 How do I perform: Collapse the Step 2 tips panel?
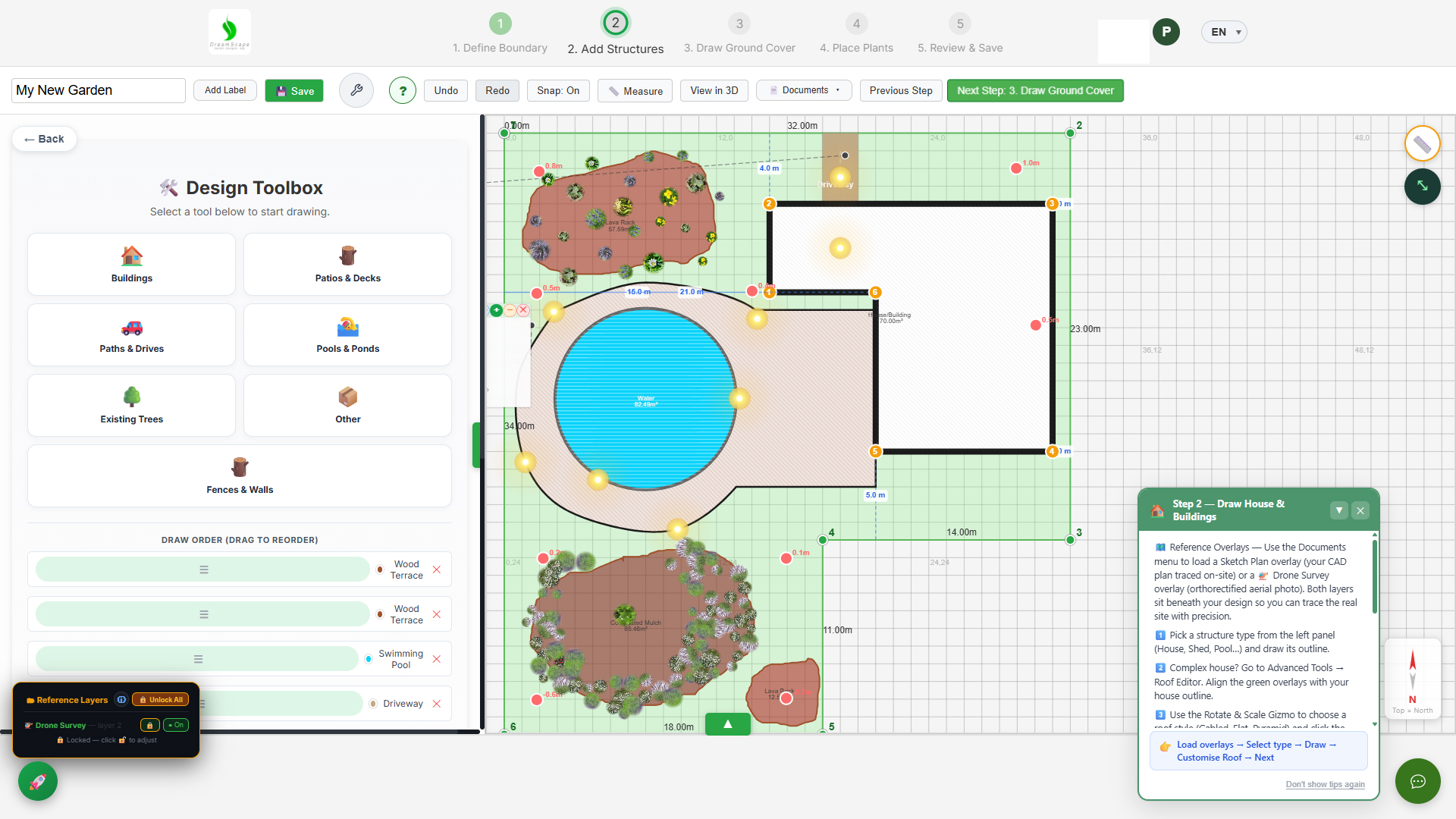tap(1339, 510)
